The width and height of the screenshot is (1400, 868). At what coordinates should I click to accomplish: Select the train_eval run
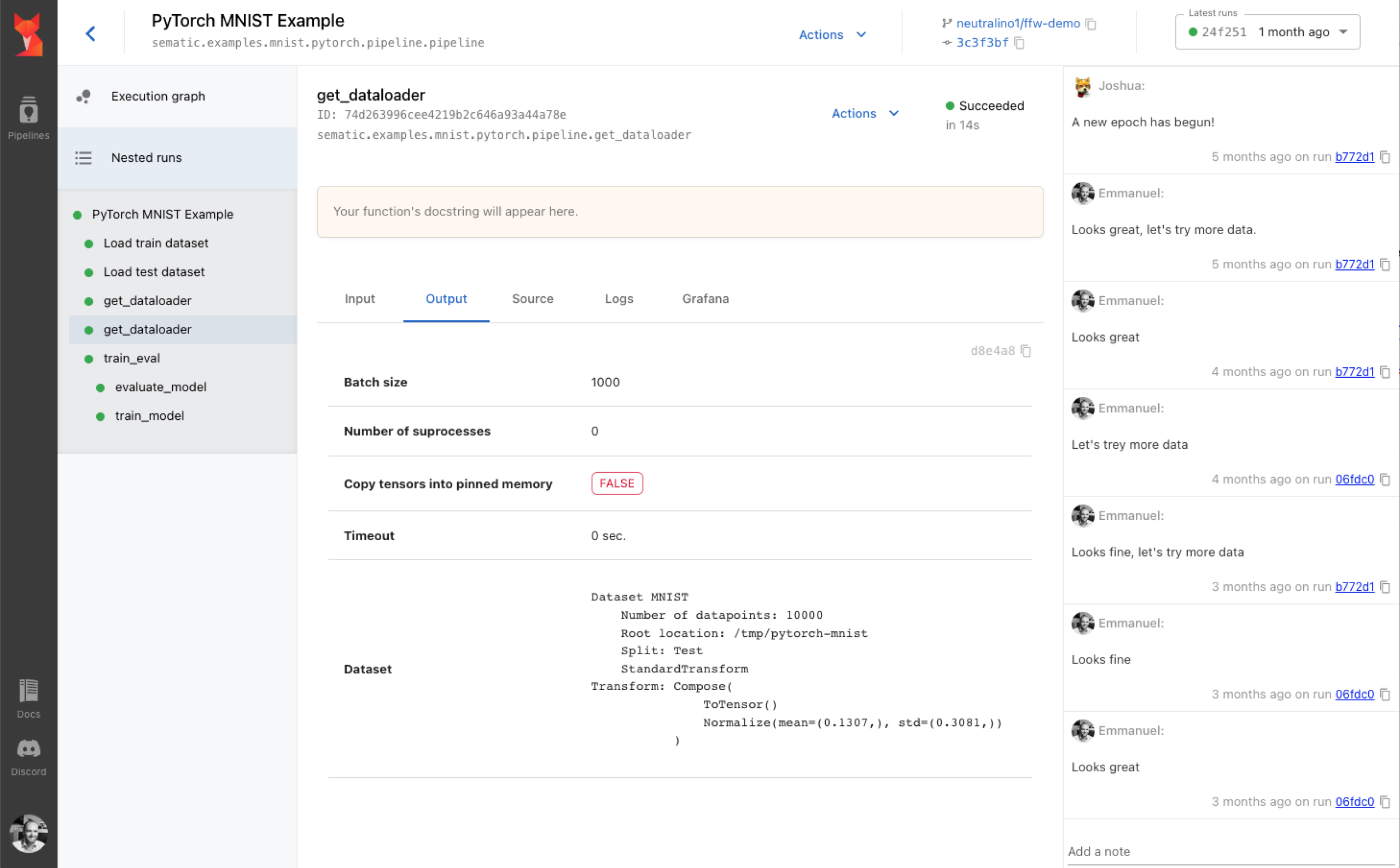coord(183,358)
